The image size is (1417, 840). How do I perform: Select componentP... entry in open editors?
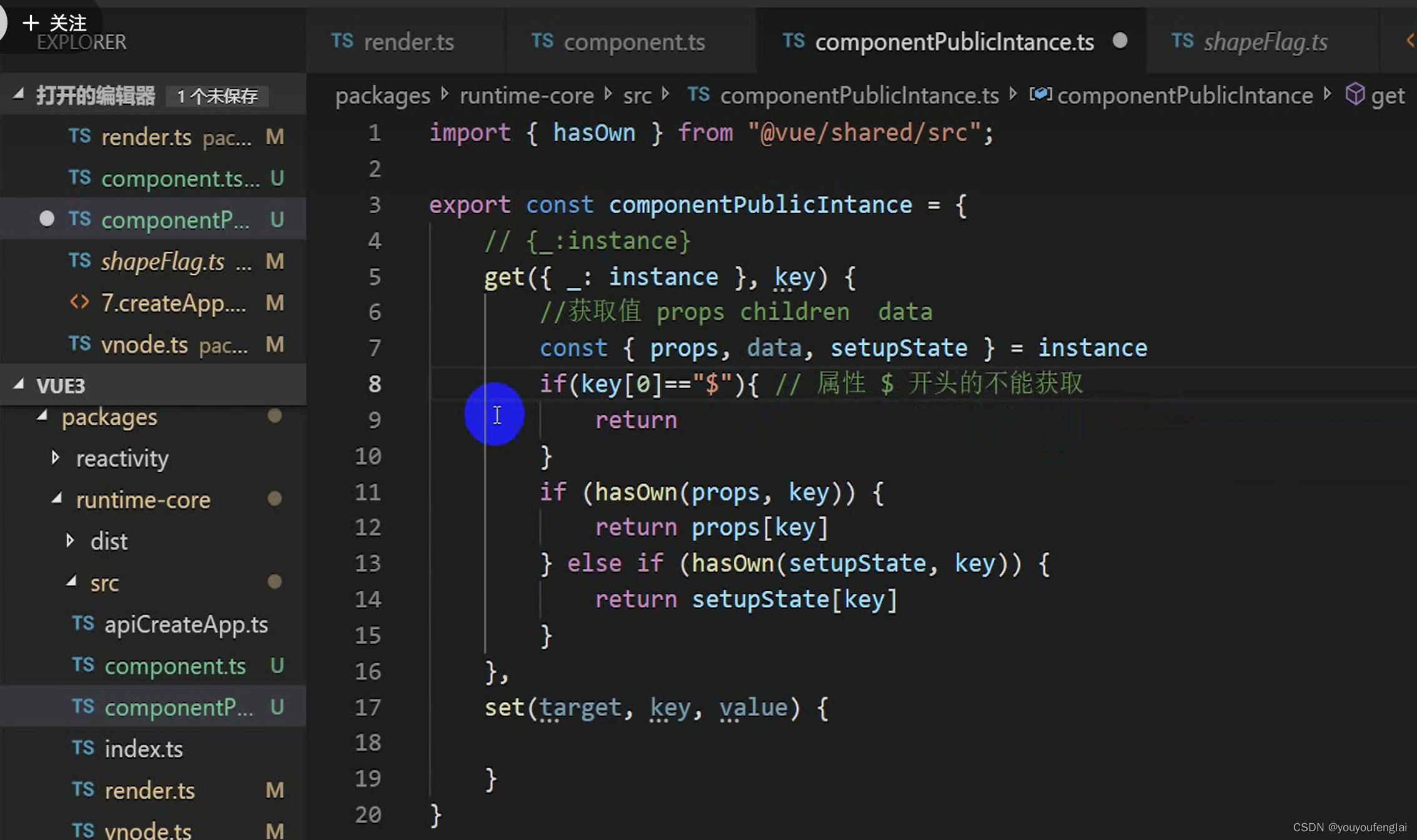pos(153,219)
